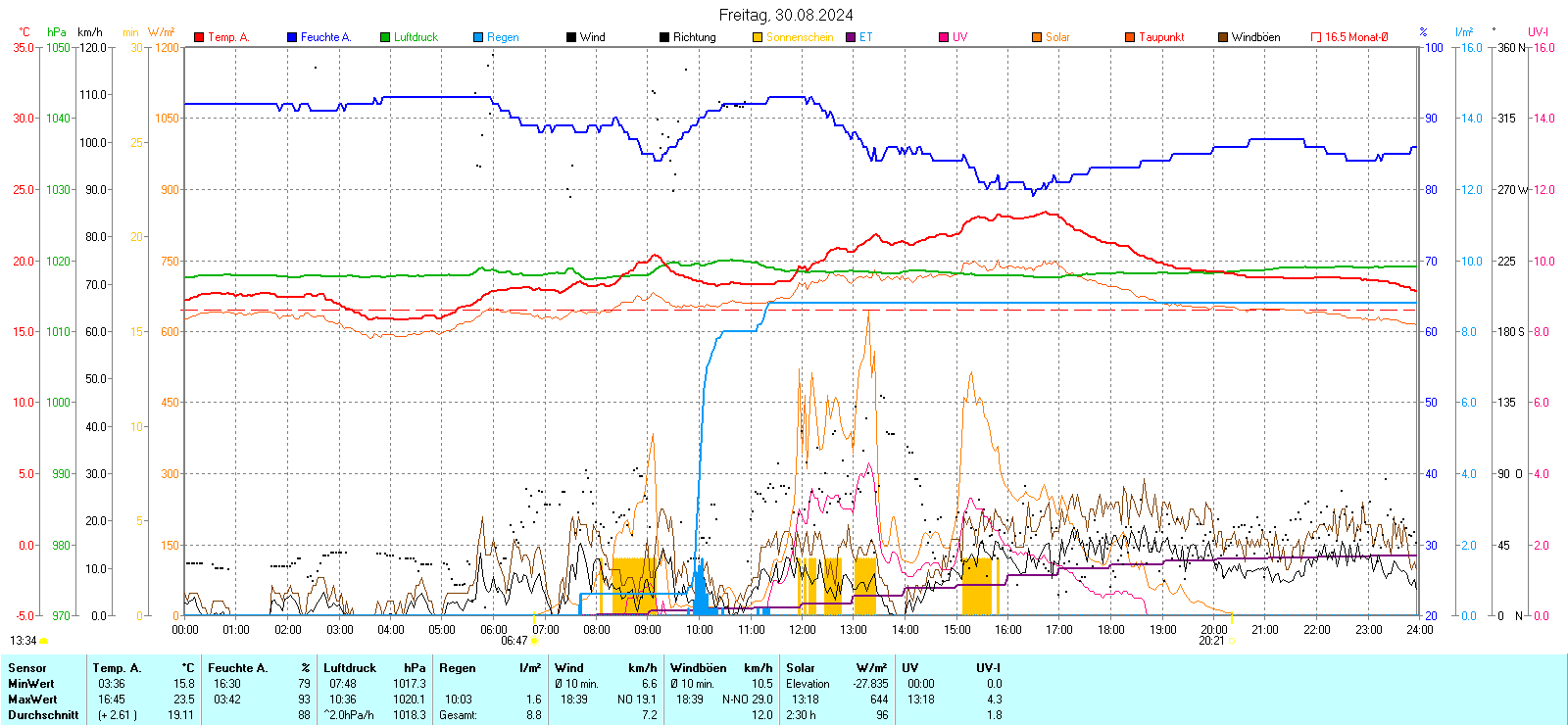Select the light blue Regen legend marker
This screenshot has width=1568, height=725.
pos(478,37)
